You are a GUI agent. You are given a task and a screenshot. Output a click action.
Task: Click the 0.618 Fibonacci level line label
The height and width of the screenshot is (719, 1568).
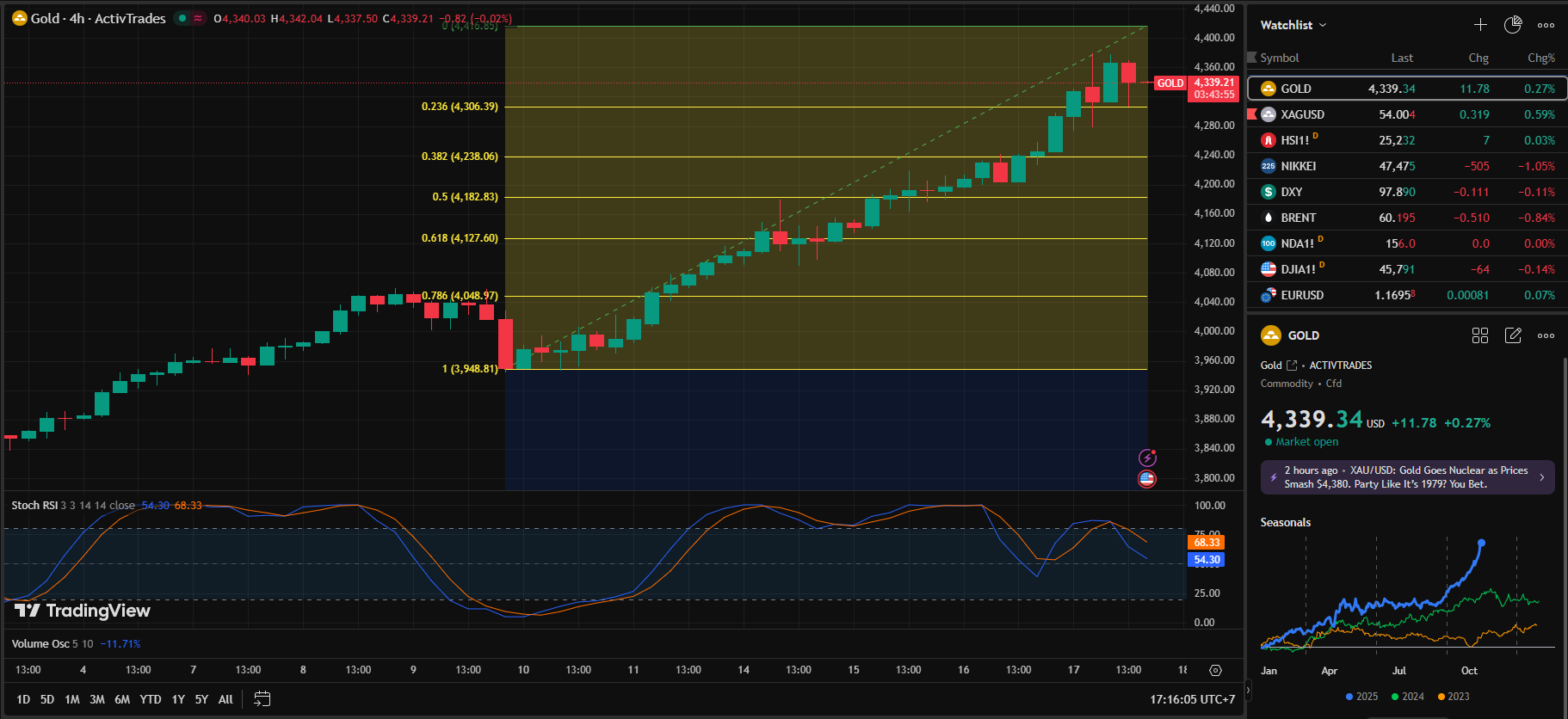(460, 238)
